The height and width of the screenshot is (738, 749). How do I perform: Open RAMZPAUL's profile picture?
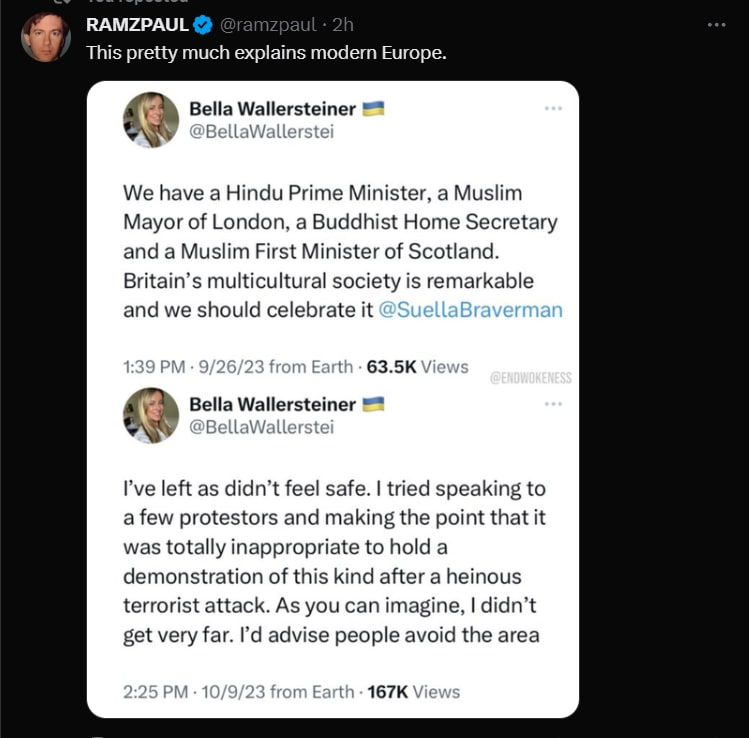[x=46, y=38]
